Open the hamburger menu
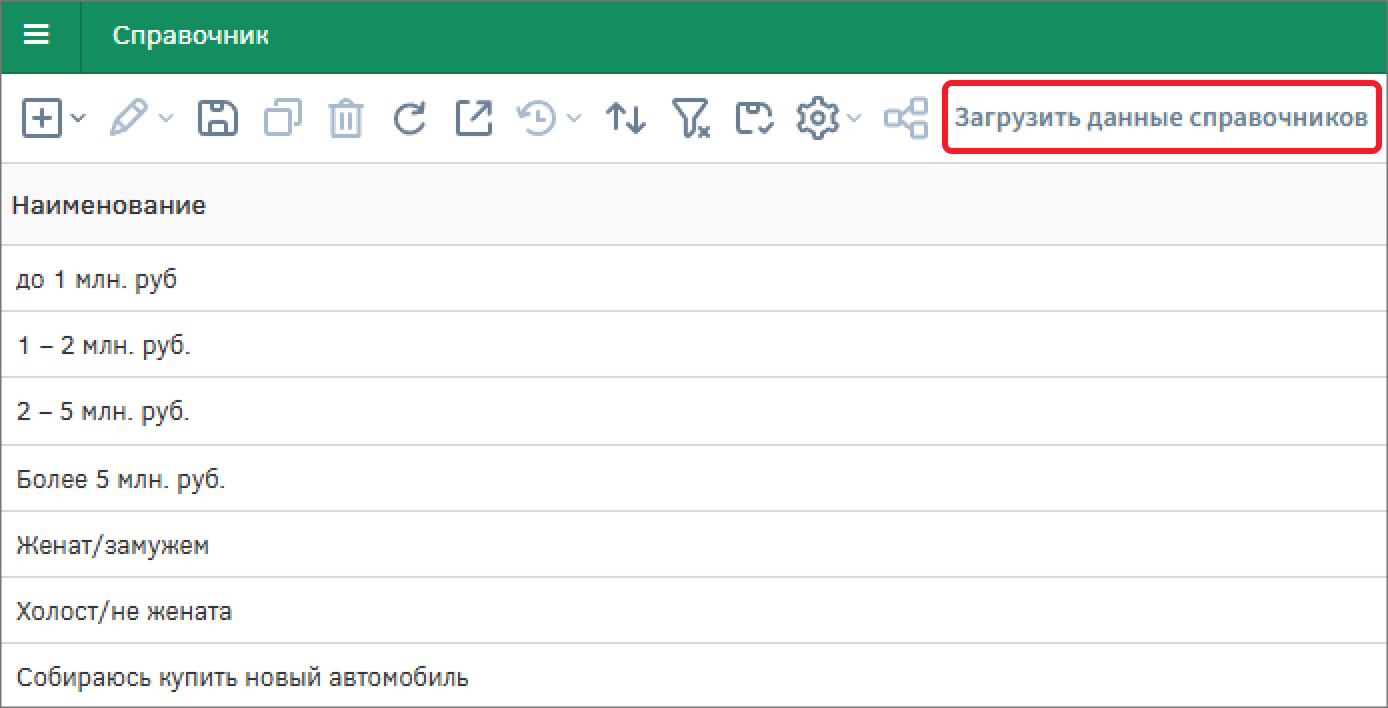The width and height of the screenshot is (1388, 708). (37, 36)
